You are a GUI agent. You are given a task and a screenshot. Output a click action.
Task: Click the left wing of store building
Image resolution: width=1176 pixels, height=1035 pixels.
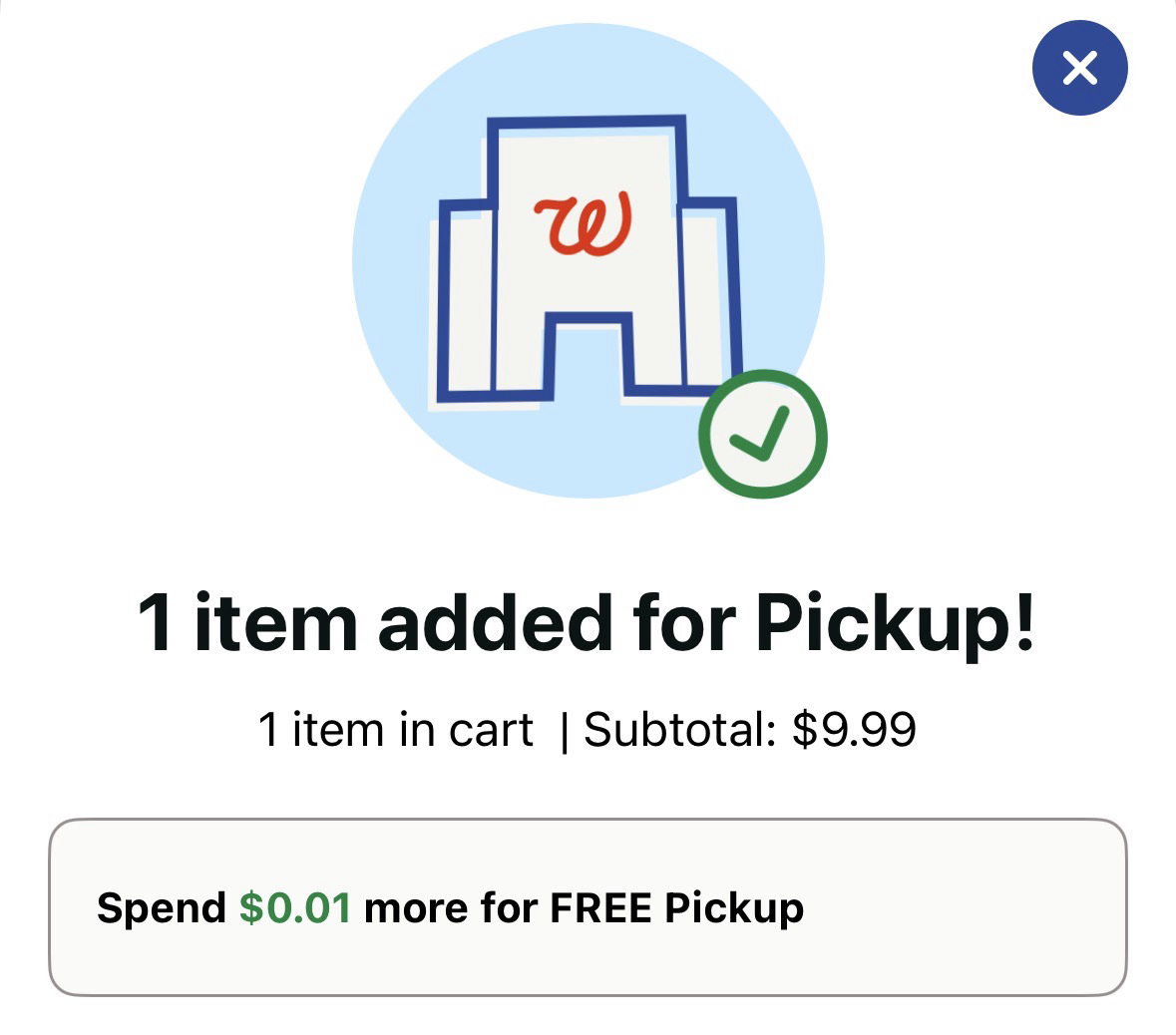coord(467,299)
